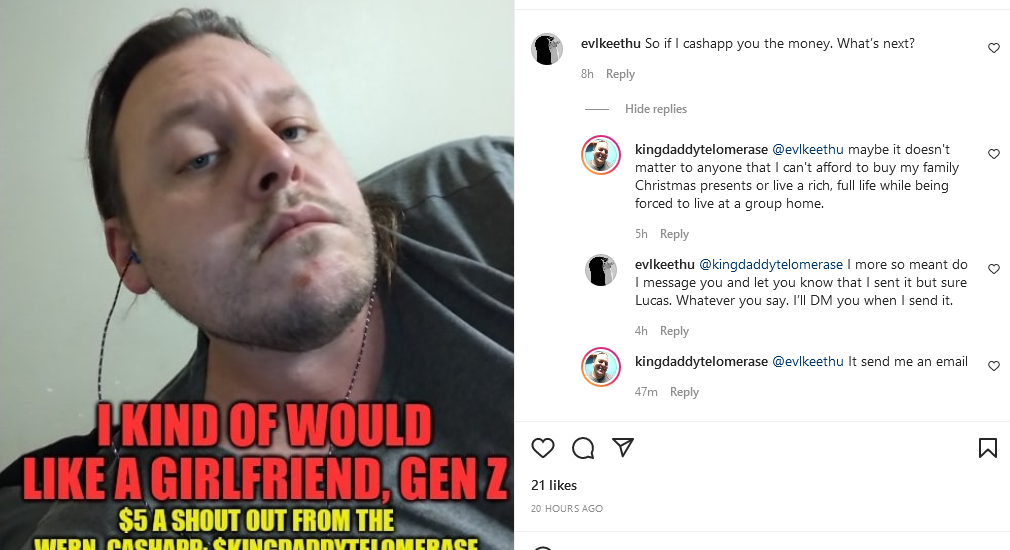Share post via paper plane icon
This screenshot has width=1010, height=550.
(x=623, y=447)
